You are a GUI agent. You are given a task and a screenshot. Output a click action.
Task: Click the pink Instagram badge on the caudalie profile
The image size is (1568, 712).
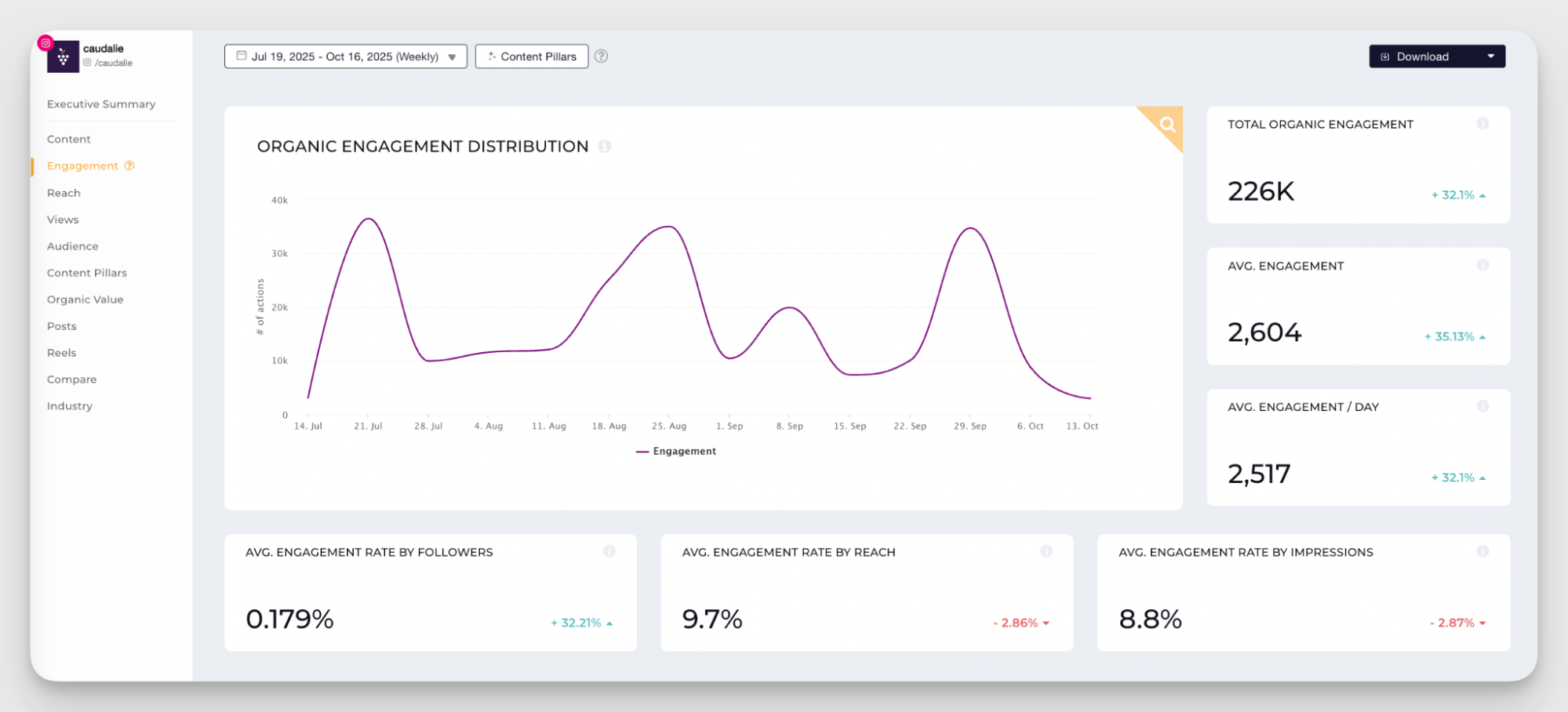(45, 44)
